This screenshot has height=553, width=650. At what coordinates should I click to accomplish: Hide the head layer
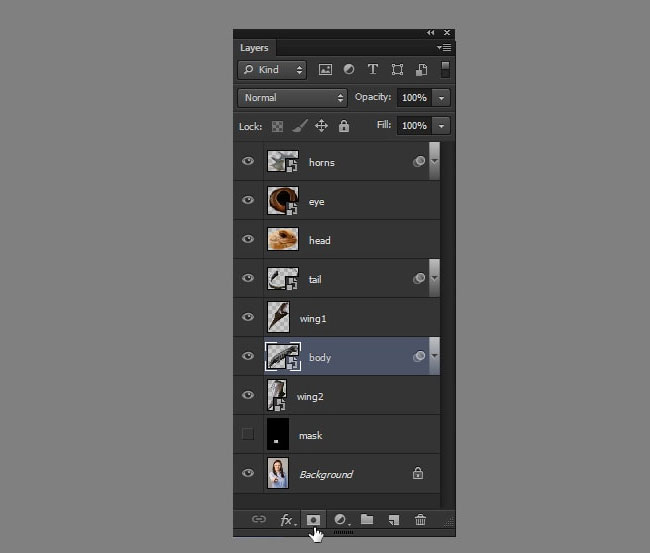tap(248, 239)
